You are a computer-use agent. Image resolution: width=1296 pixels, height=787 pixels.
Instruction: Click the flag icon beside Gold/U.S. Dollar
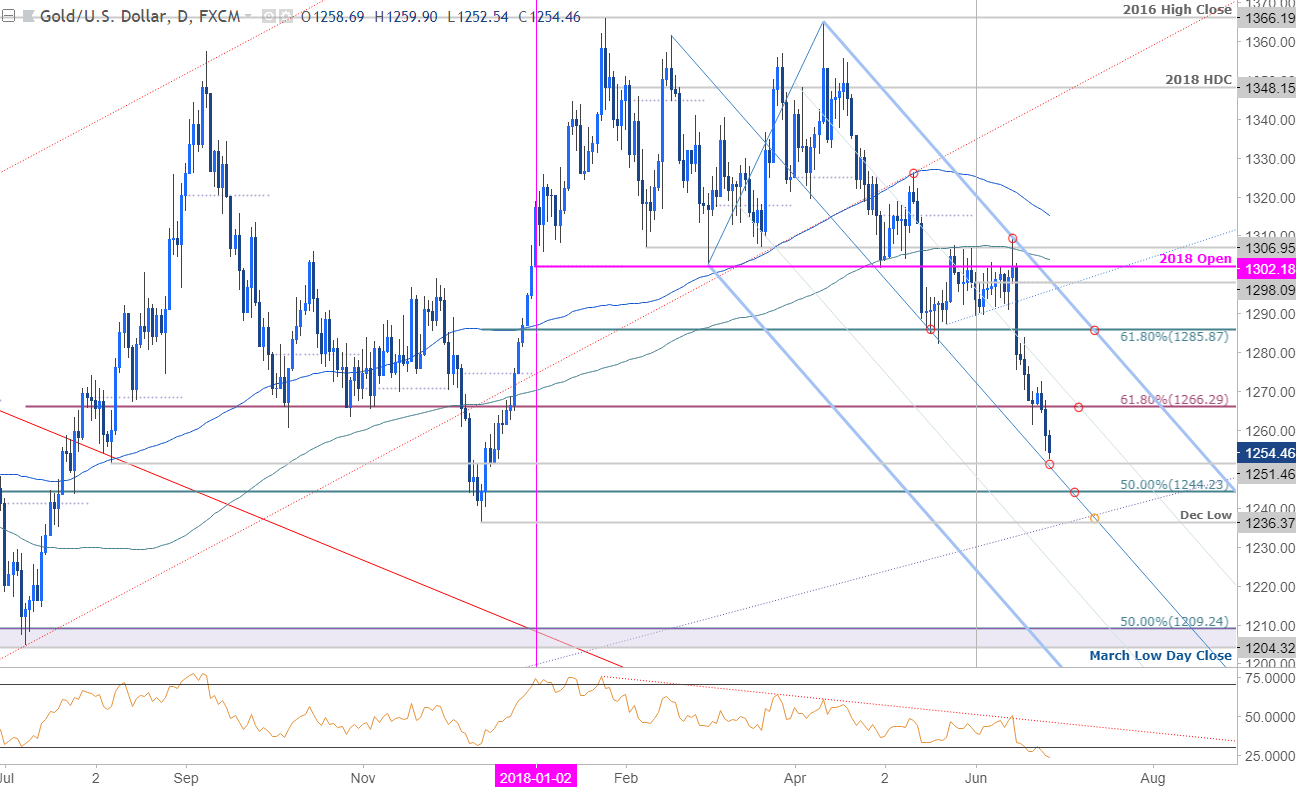click(x=28, y=17)
